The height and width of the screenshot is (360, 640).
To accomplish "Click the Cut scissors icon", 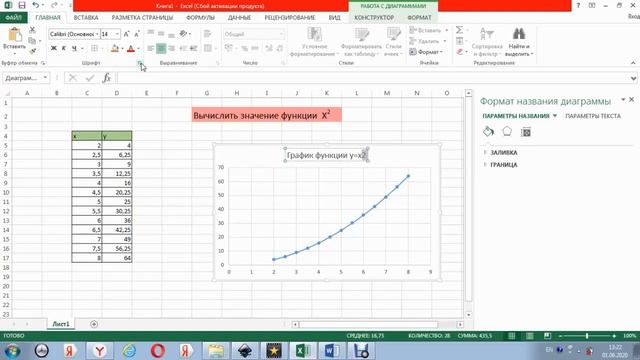I will 32,30.
